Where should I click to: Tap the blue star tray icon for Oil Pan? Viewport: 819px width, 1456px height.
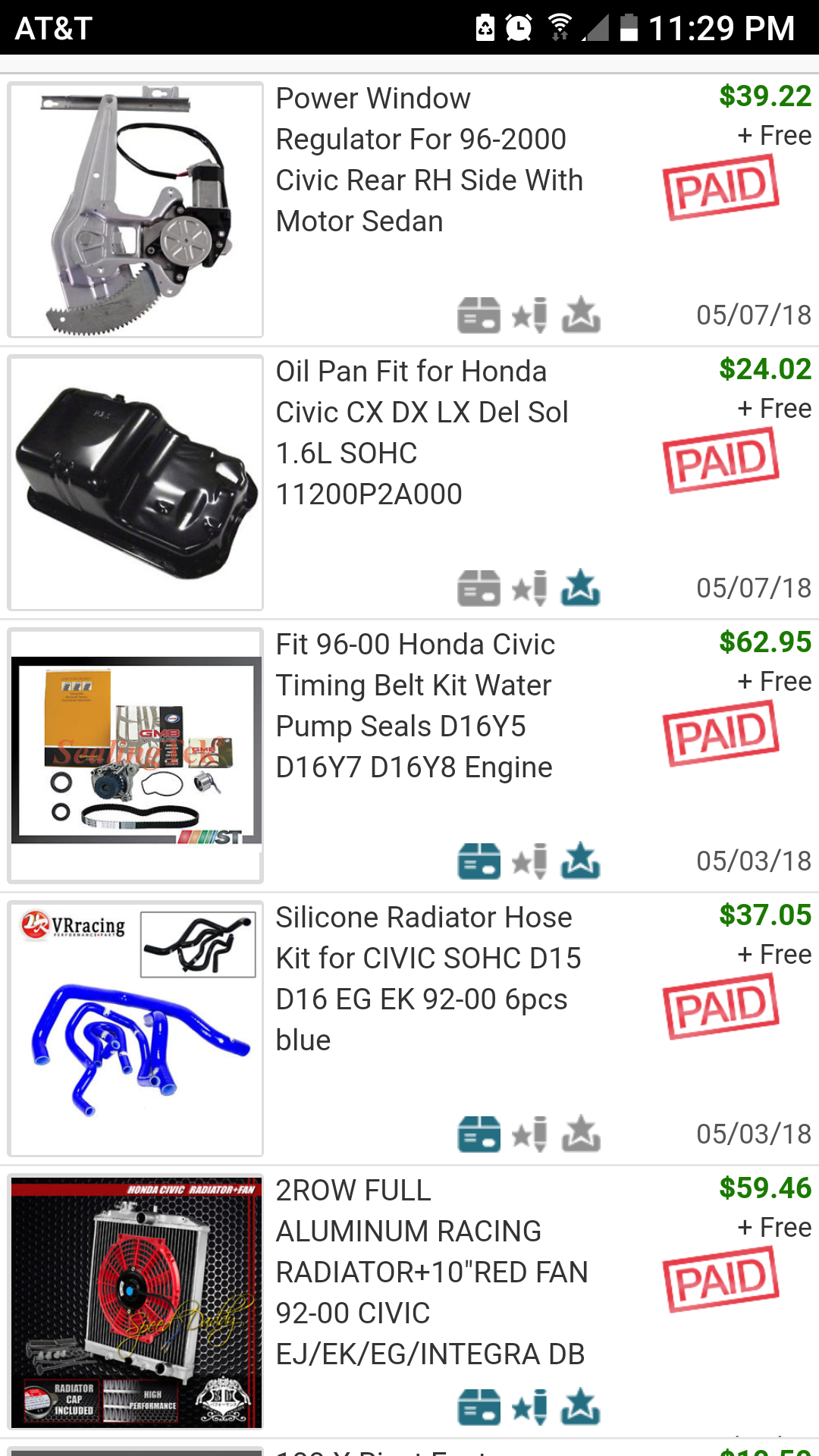coord(581,588)
